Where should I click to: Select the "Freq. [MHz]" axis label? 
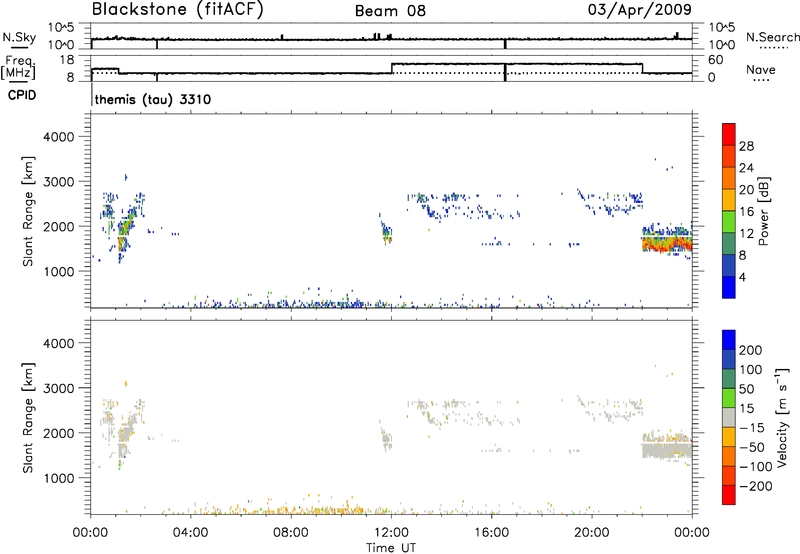click(x=19, y=67)
